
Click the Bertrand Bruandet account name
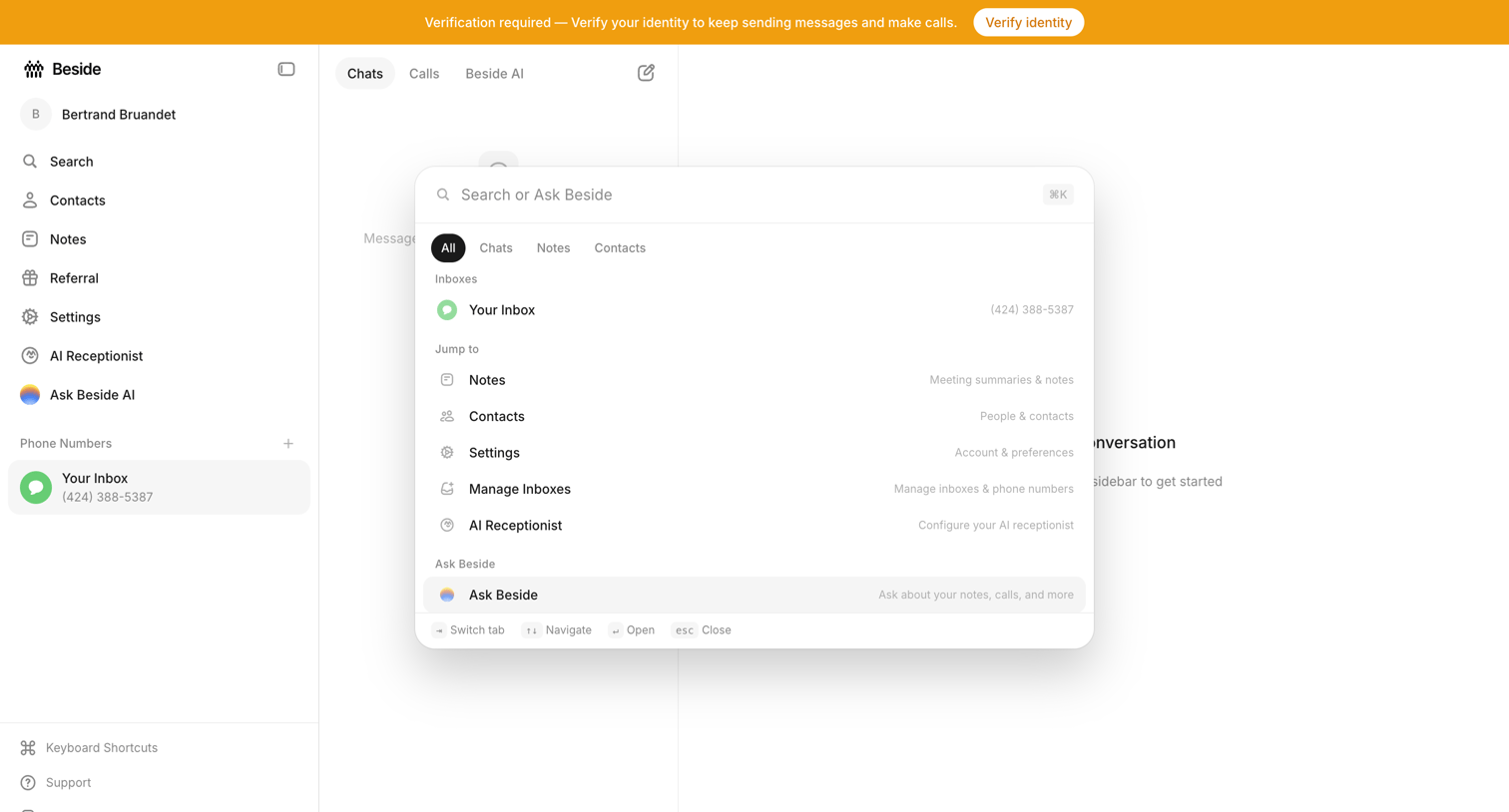[119, 115]
